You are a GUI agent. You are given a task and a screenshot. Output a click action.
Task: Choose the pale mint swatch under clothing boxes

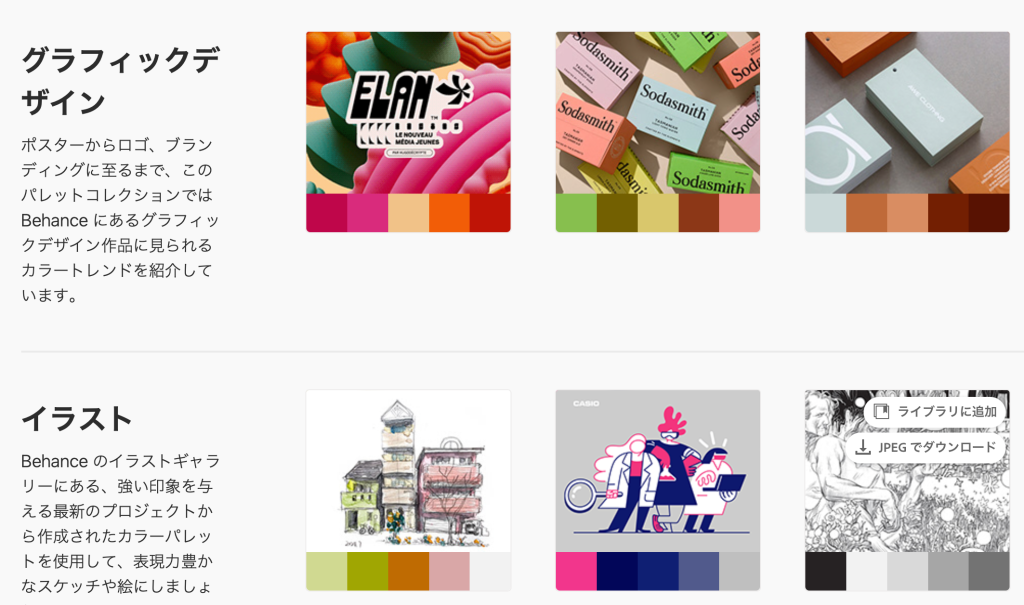[825, 213]
